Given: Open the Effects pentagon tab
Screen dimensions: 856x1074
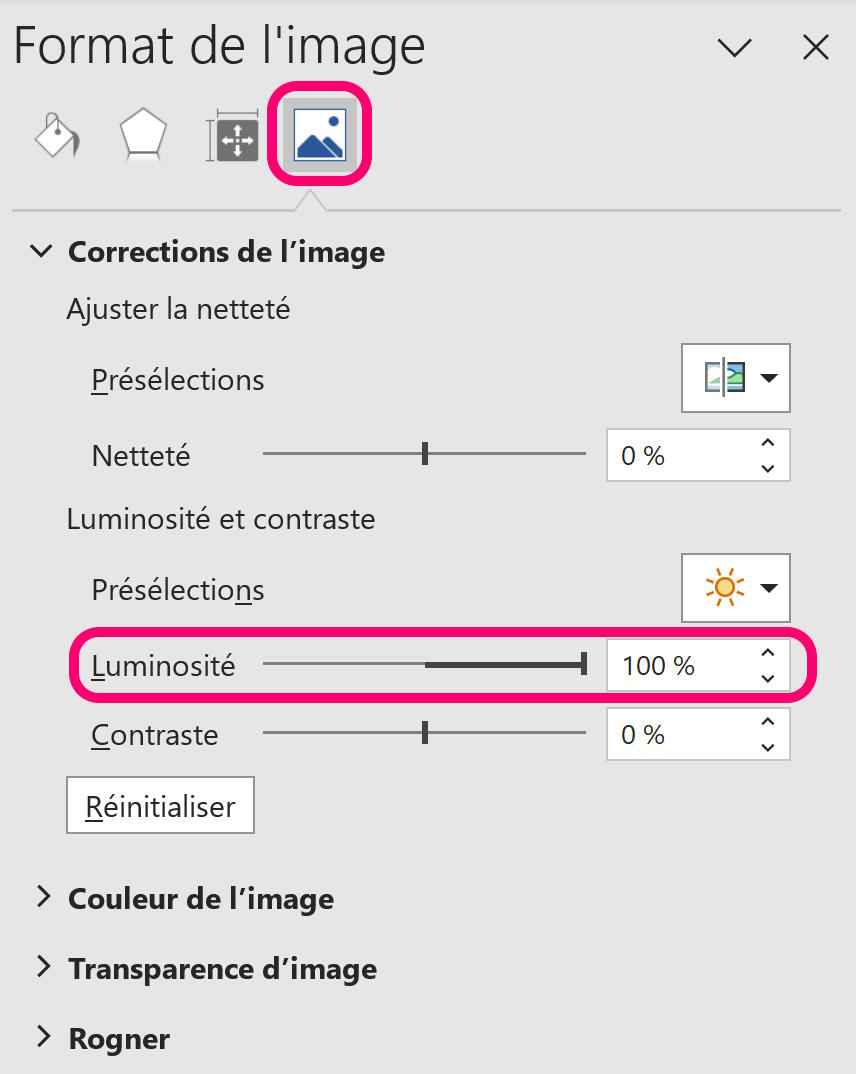Looking at the screenshot, I should 143,134.
